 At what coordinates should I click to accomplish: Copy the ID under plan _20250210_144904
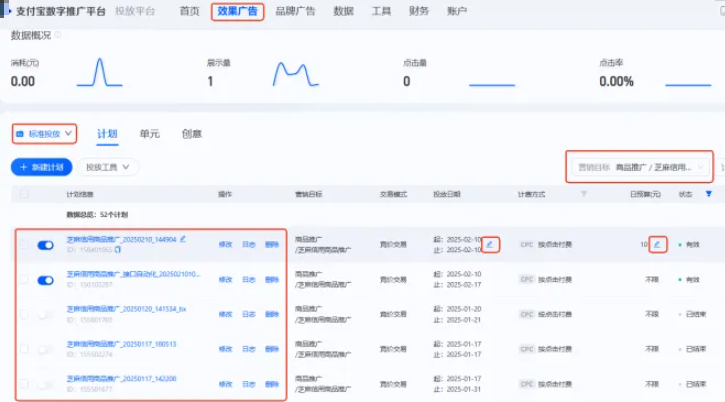(118, 250)
